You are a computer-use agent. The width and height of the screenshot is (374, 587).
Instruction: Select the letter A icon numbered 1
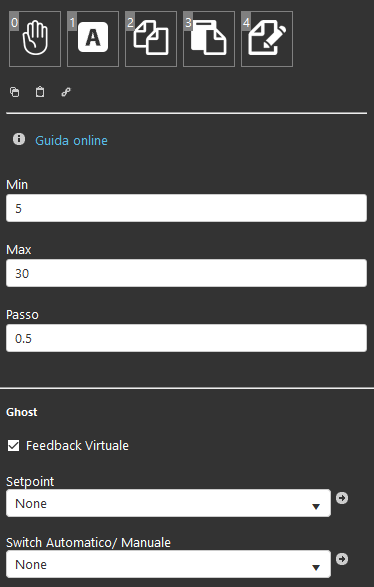click(x=93, y=39)
